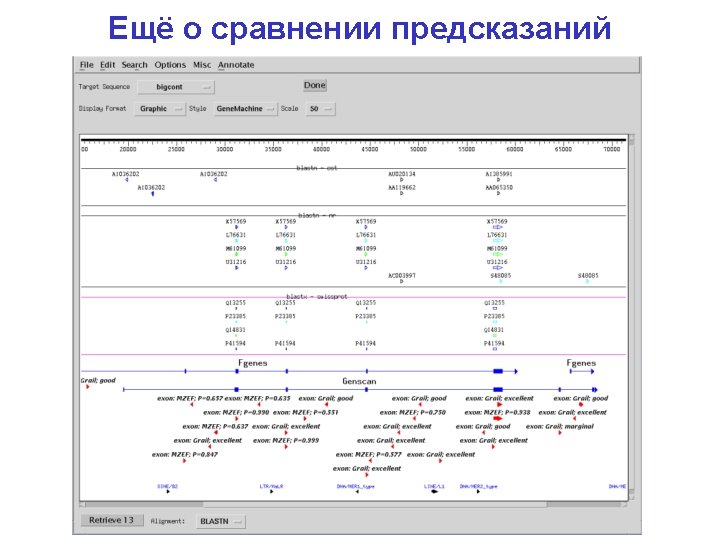Image resolution: width=720 pixels, height=540 pixels.
Task: Click the Done button
Action: coord(315,85)
